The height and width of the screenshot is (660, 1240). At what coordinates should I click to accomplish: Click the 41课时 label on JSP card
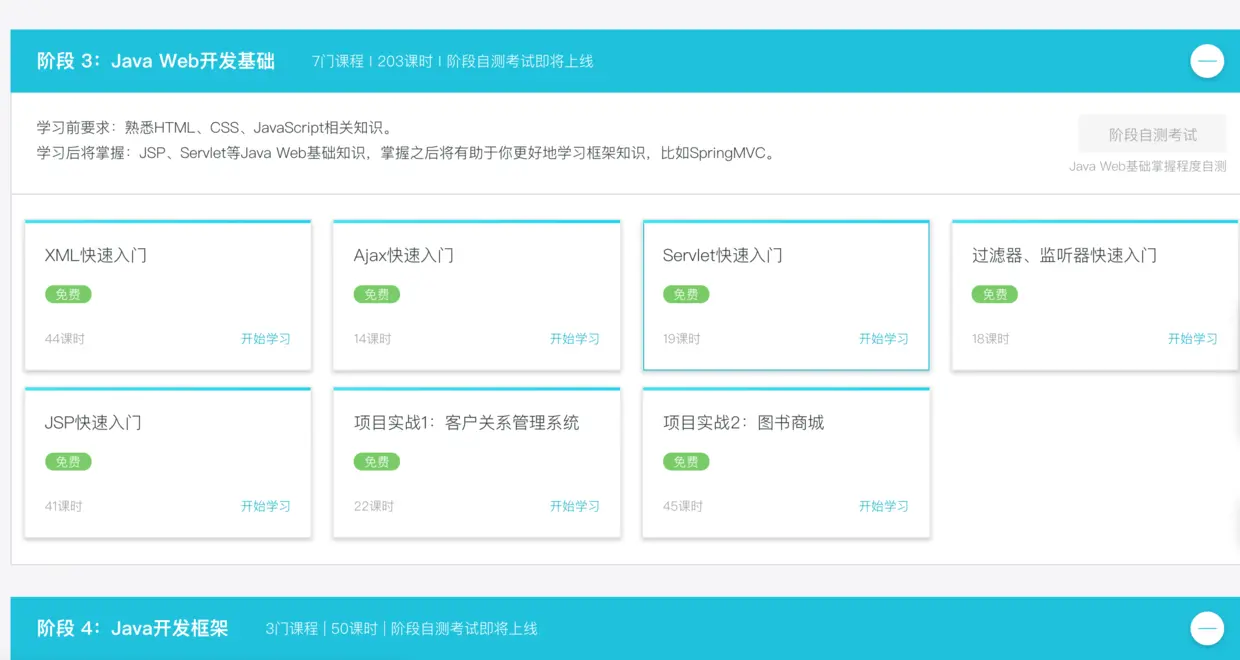[64, 506]
